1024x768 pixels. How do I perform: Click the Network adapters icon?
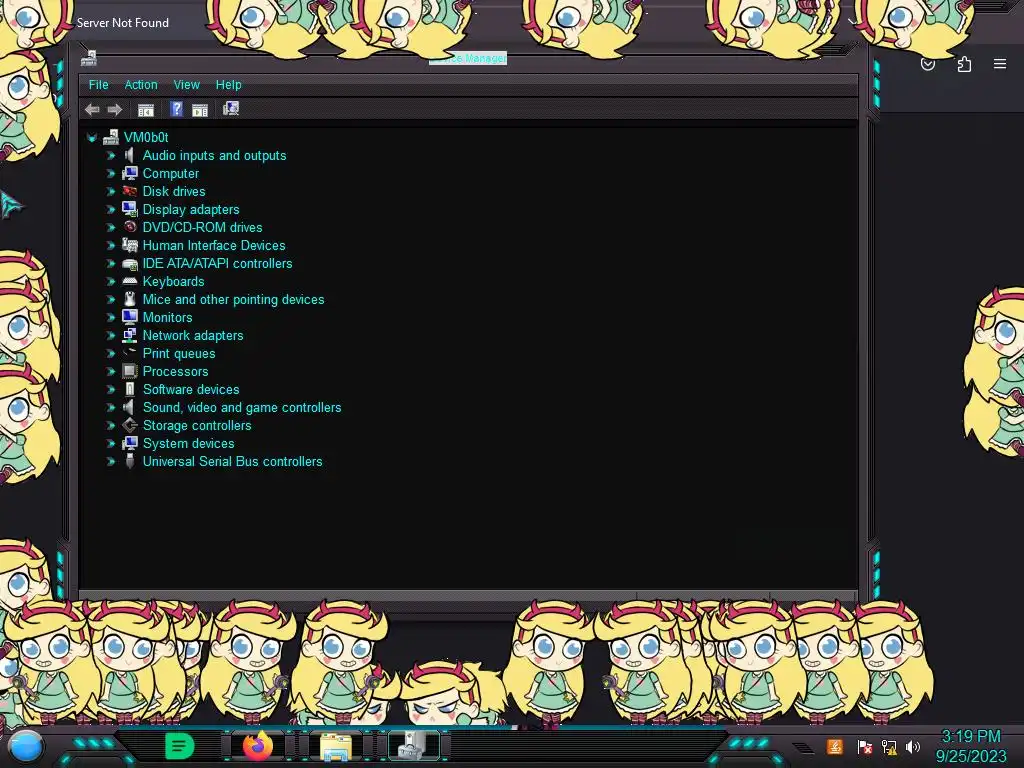129,335
